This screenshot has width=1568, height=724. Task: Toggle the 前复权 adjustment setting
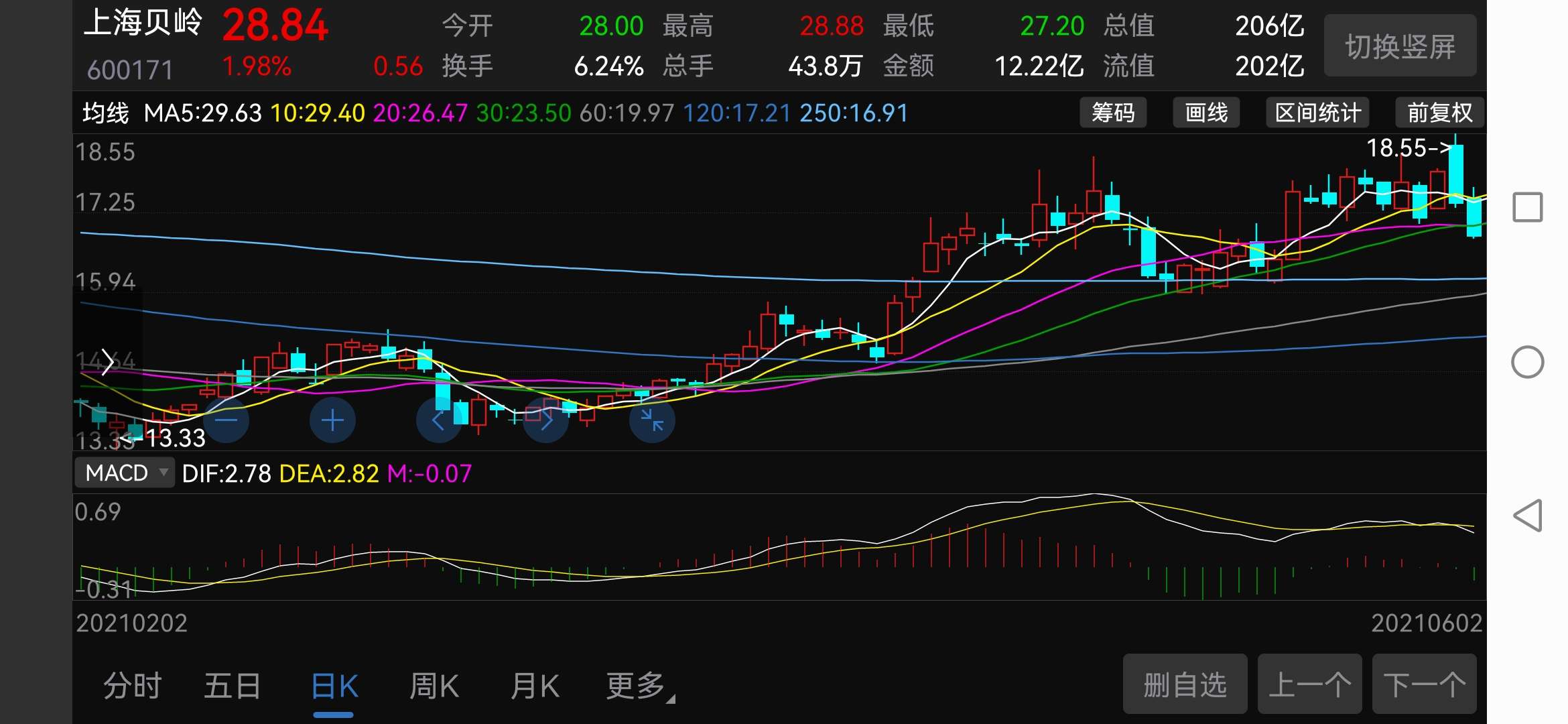click(x=1439, y=113)
